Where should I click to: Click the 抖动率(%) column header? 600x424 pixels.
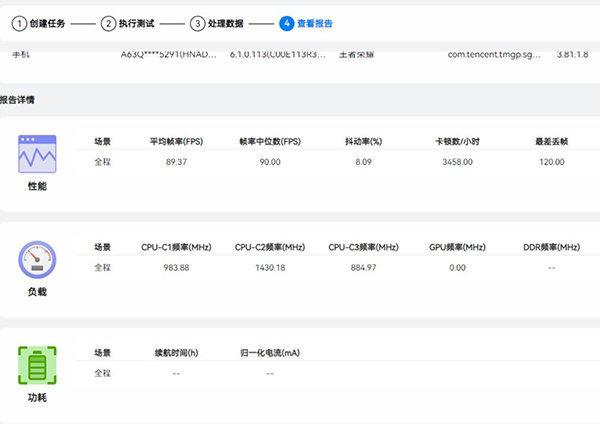[x=363, y=141]
